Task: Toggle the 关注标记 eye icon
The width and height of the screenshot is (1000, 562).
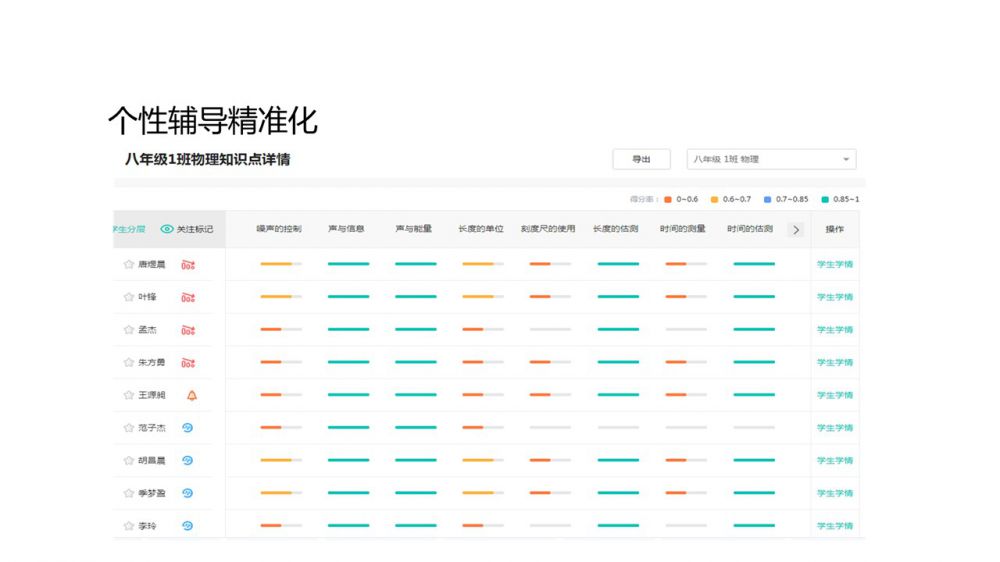Action: click(x=167, y=229)
